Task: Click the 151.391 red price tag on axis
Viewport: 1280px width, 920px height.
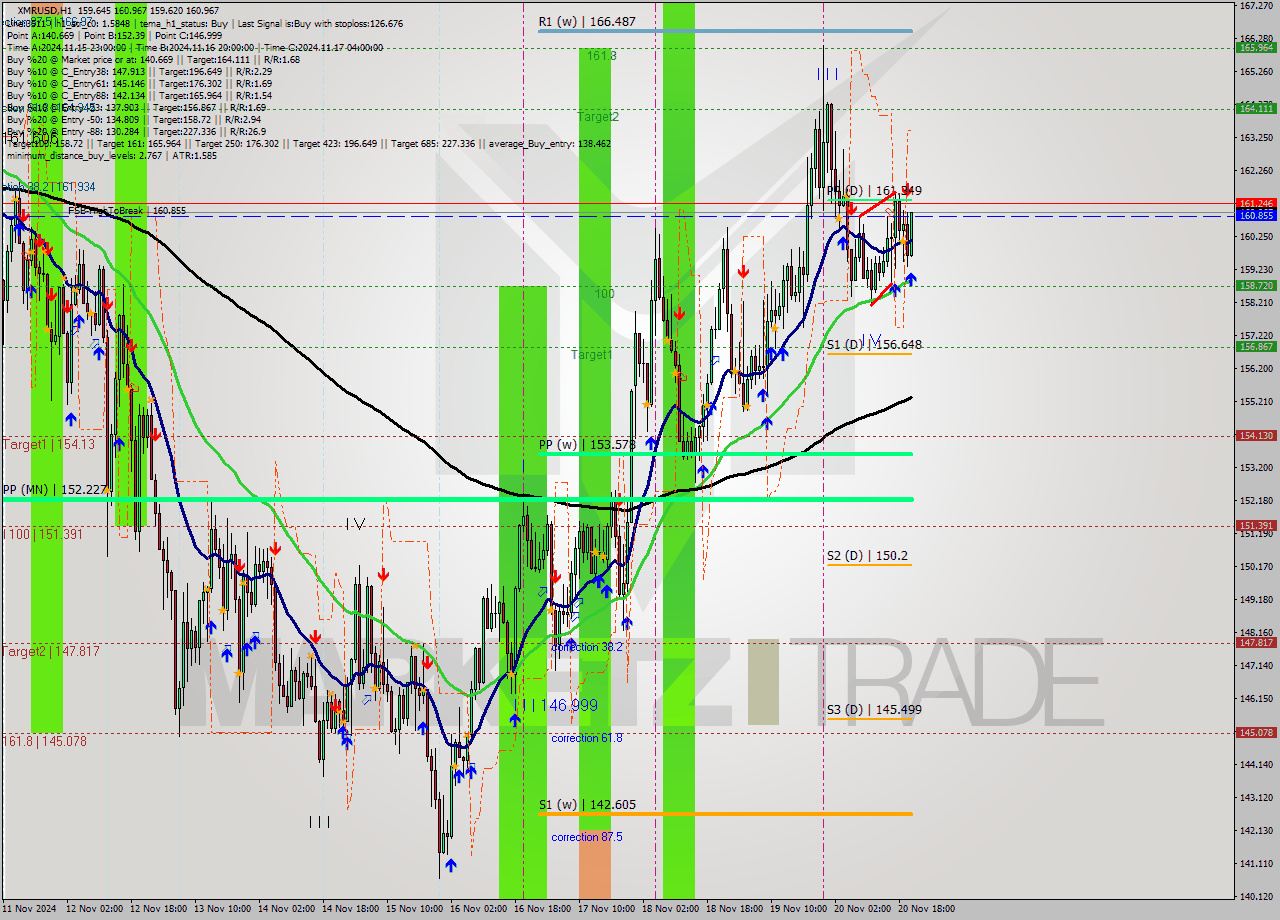Action: pos(1256,525)
